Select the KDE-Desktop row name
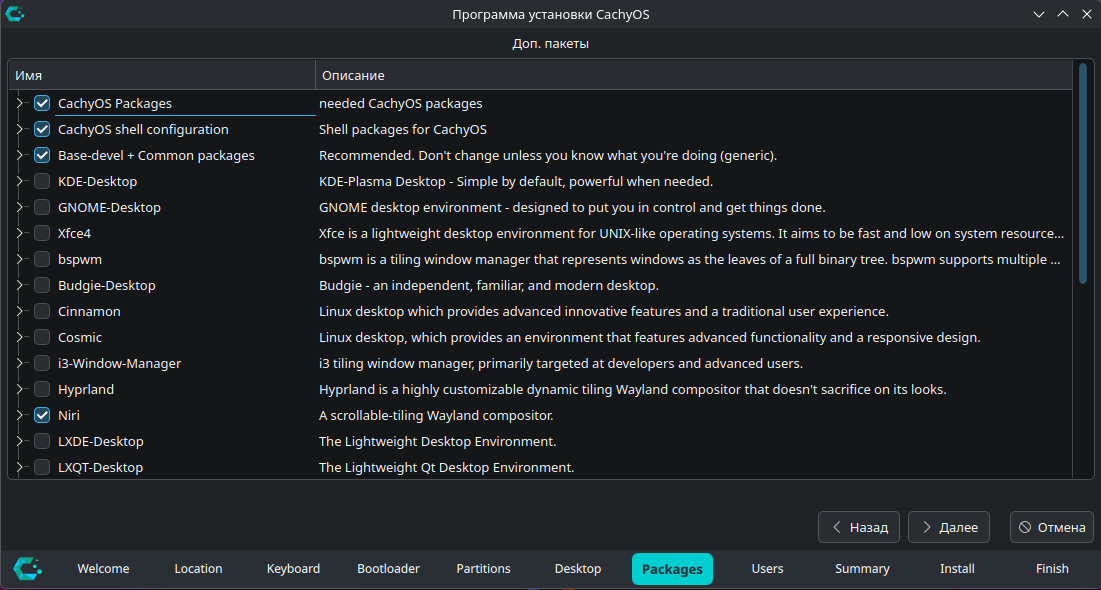1101x590 pixels. point(98,181)
